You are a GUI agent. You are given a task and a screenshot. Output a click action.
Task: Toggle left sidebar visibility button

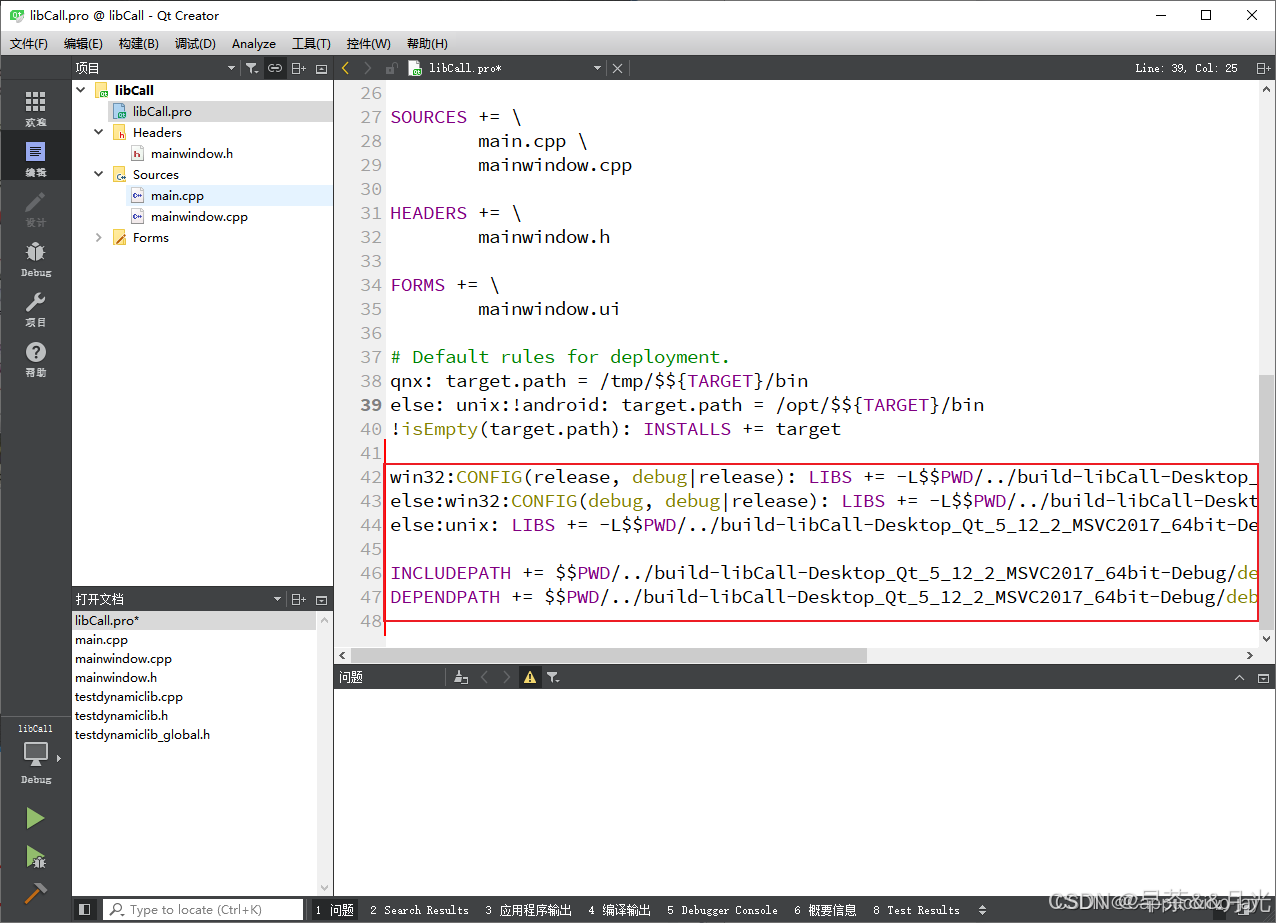click(85, 909)
